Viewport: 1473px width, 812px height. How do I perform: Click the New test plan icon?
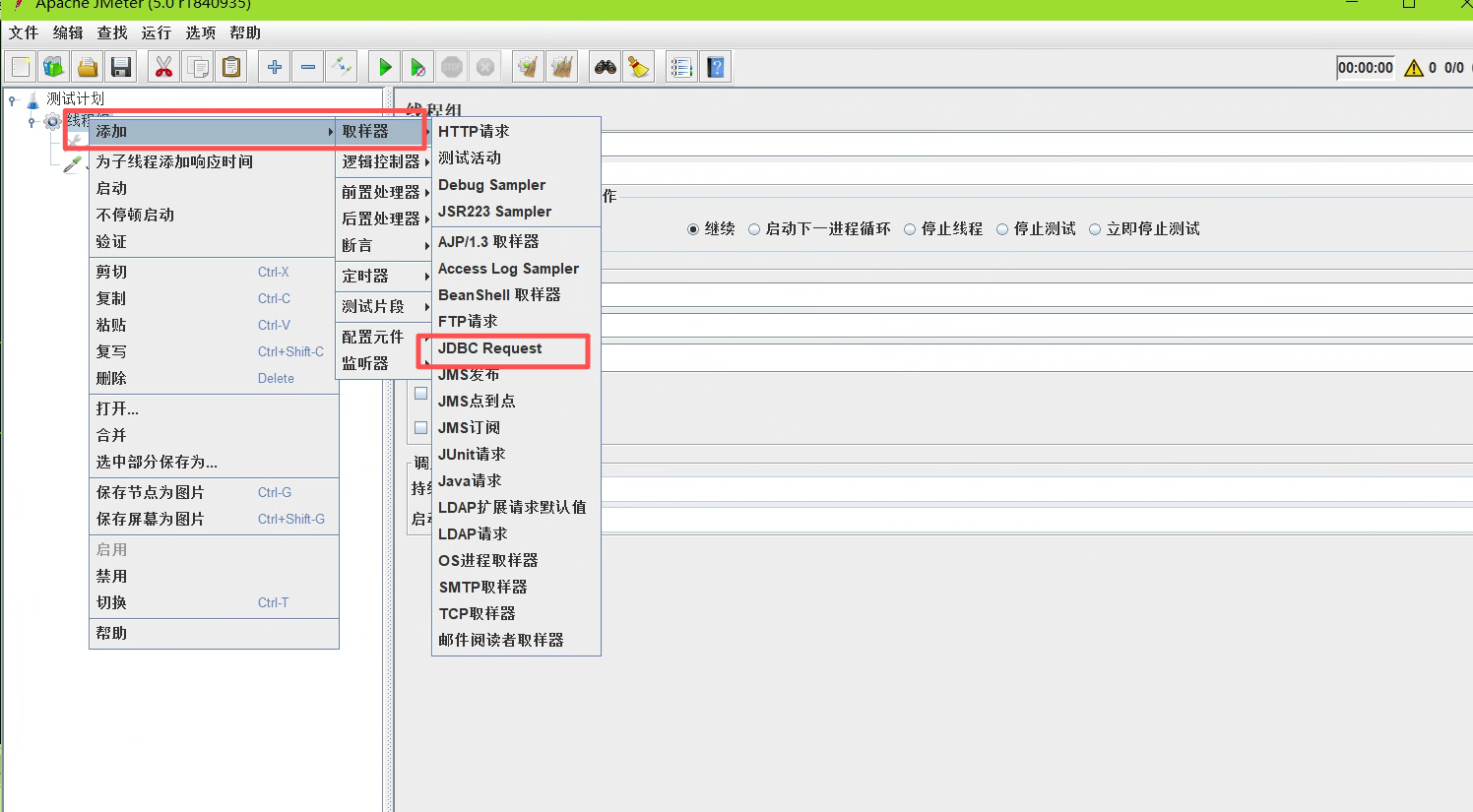pos(21,67)
